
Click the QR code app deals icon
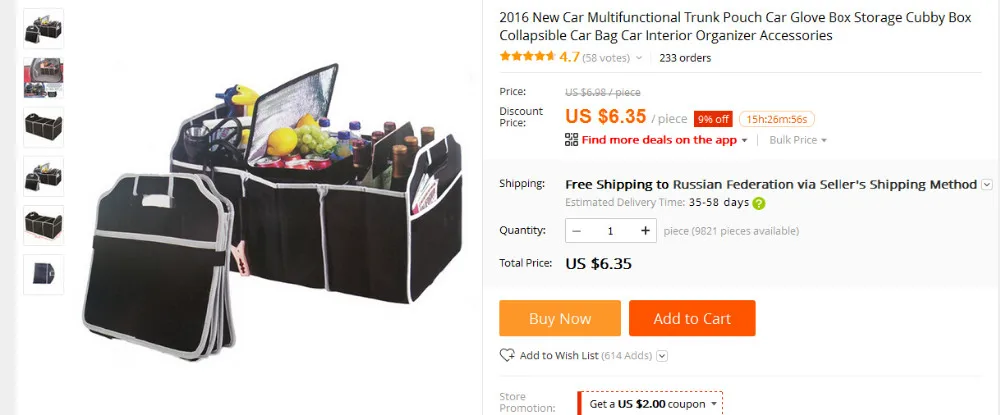click(571, 140)
